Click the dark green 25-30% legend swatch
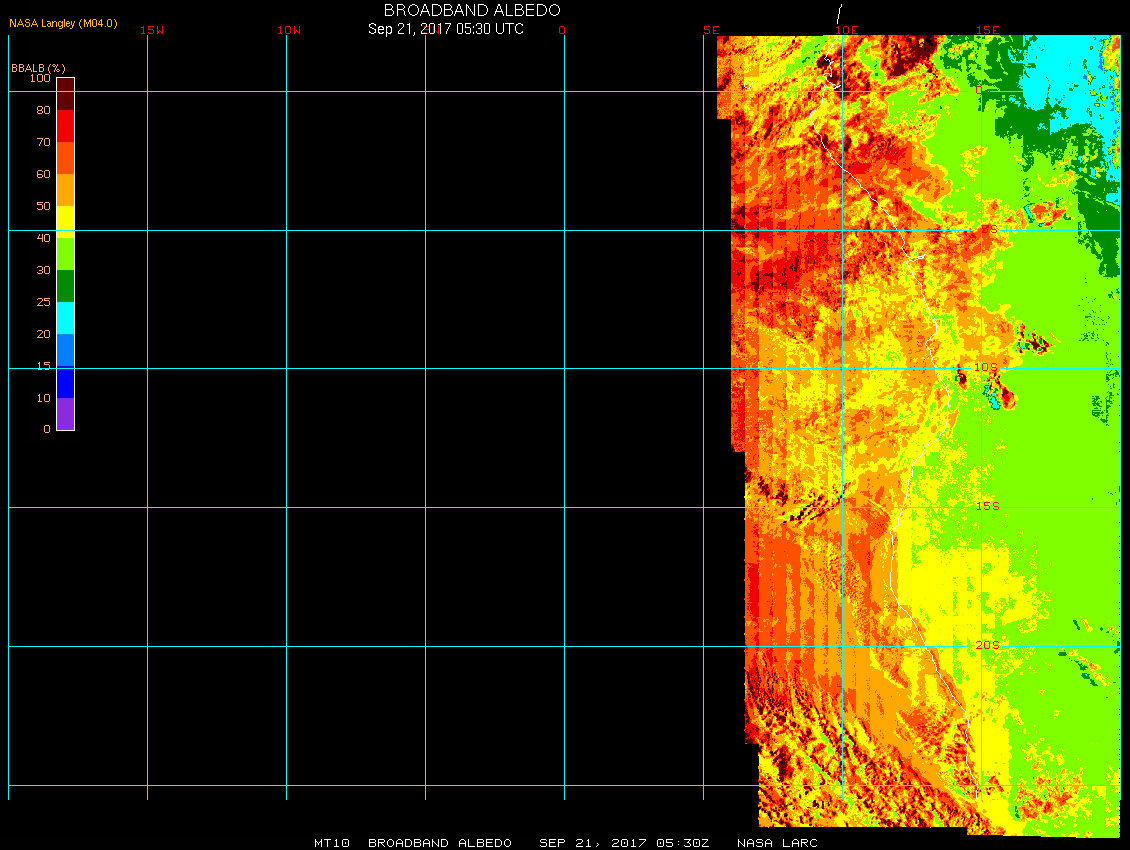The width and height of the screenshot is (1130, 850). [x=65, y=286]
